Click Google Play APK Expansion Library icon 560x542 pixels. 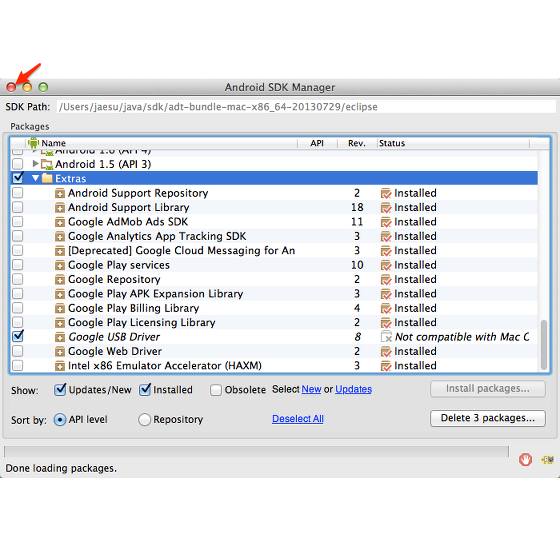[60, 294]
